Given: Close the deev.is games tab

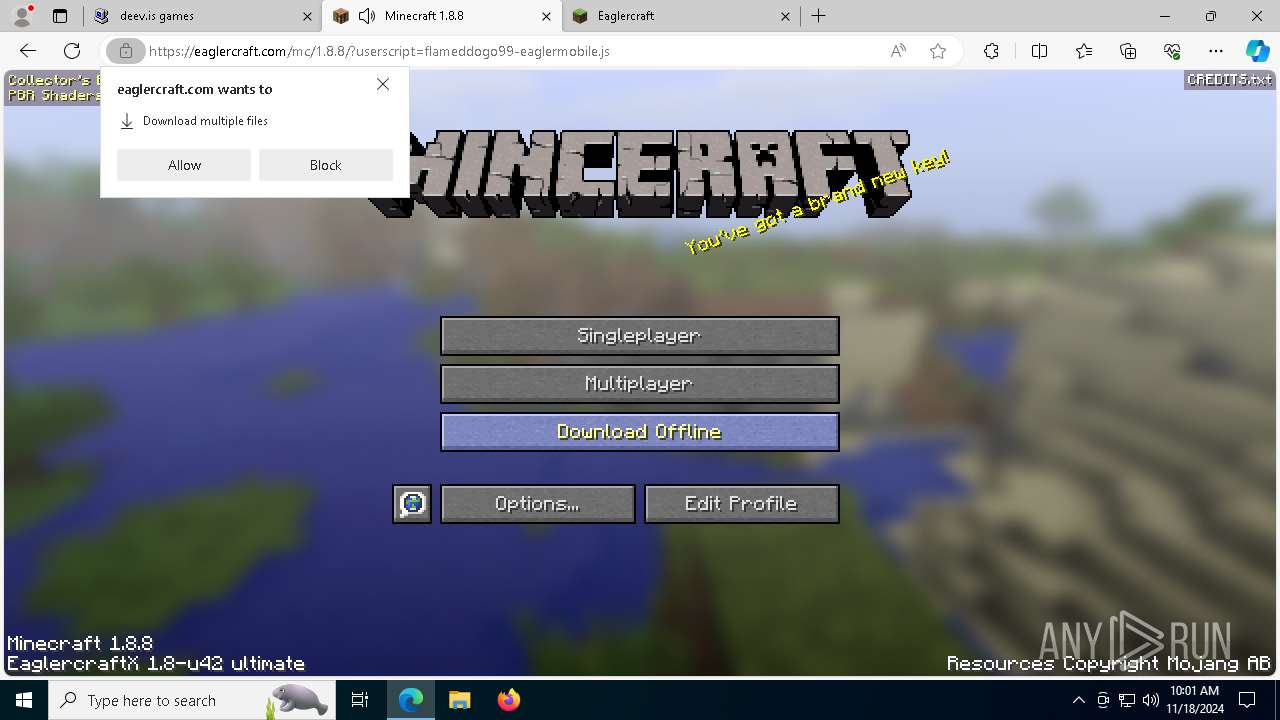Looking at the screenshot, I should pyautogui.click(x=306, y=16).
